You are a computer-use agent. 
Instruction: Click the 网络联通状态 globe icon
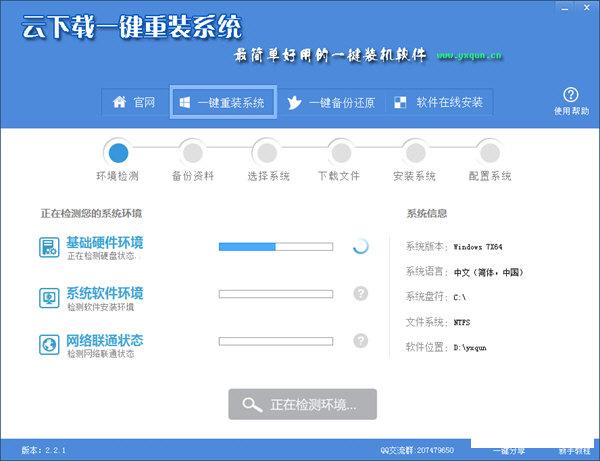pyautogui.click(x=50, y=345)
